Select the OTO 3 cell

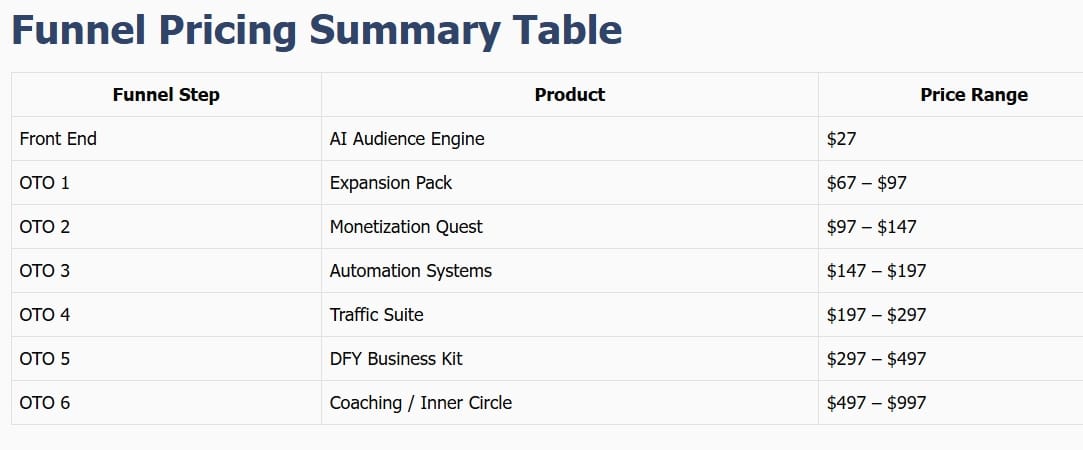pos(44,271)
